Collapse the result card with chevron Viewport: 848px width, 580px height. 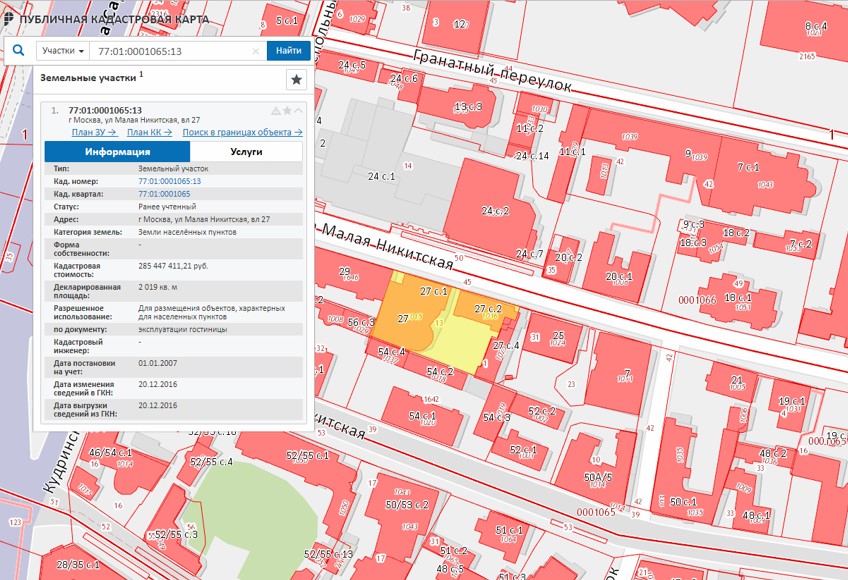298,110
